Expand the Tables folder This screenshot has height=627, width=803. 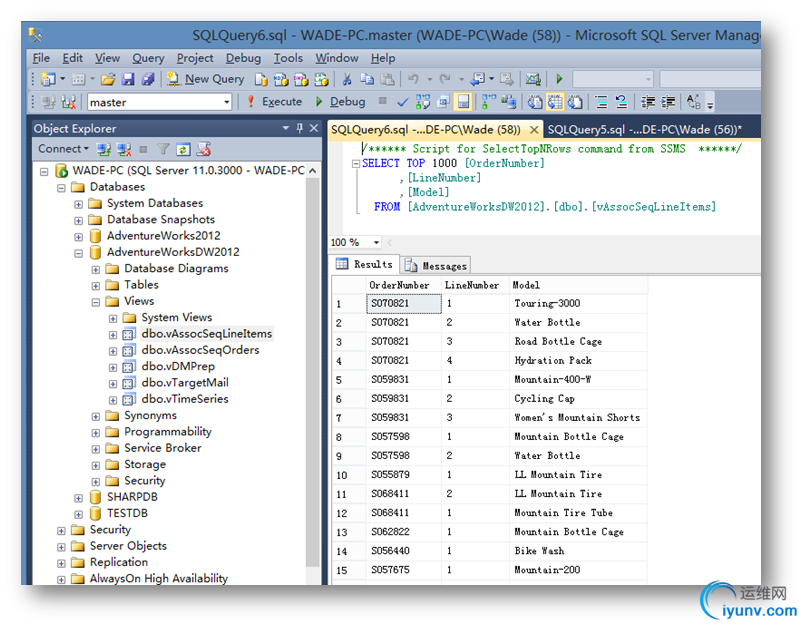96,285
